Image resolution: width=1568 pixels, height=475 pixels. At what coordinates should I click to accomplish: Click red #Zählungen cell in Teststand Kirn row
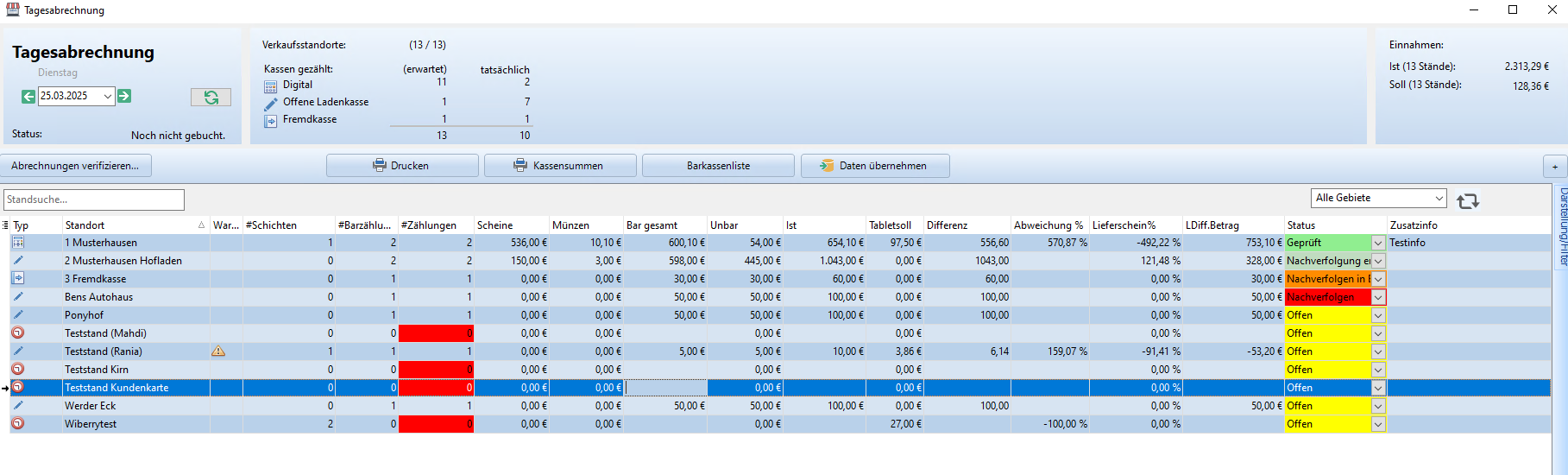pyautogui.click(x=436, y=370)
